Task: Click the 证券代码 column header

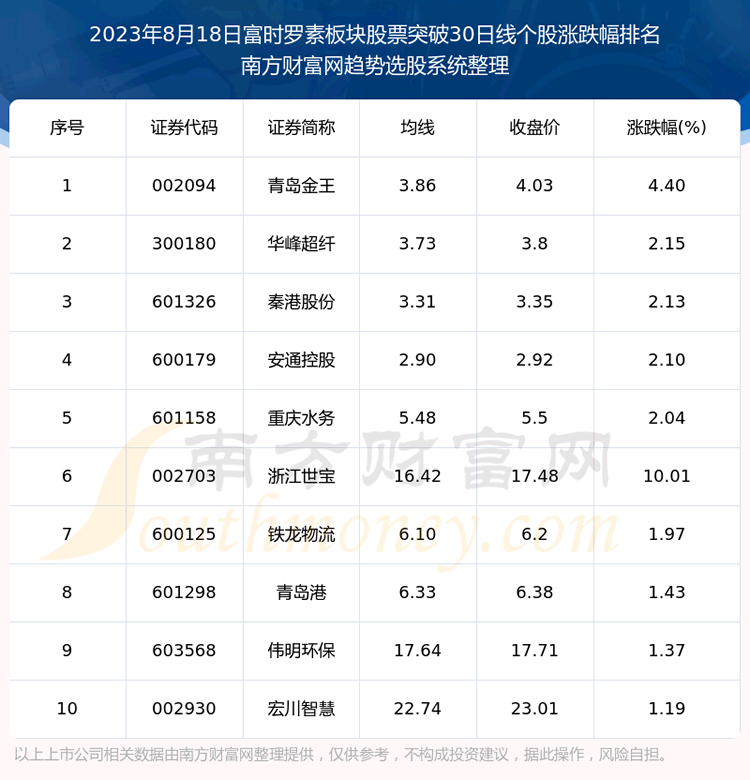Action: pos(184,128)
